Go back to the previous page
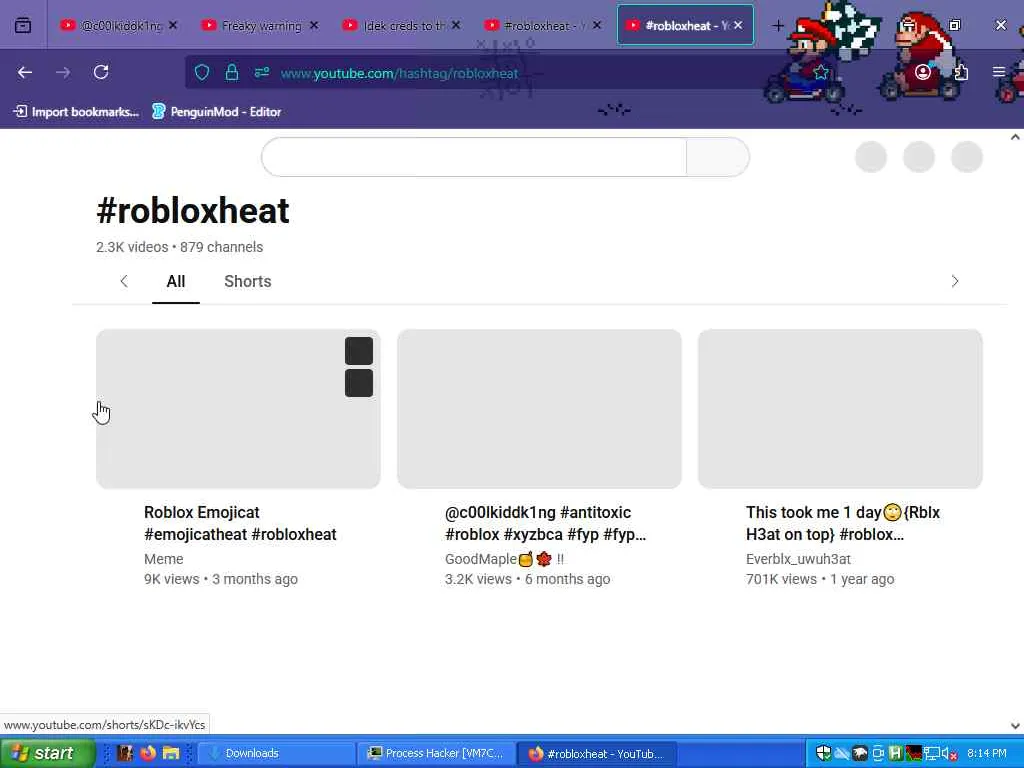The image size is (1024, 768). click(25, 72)
